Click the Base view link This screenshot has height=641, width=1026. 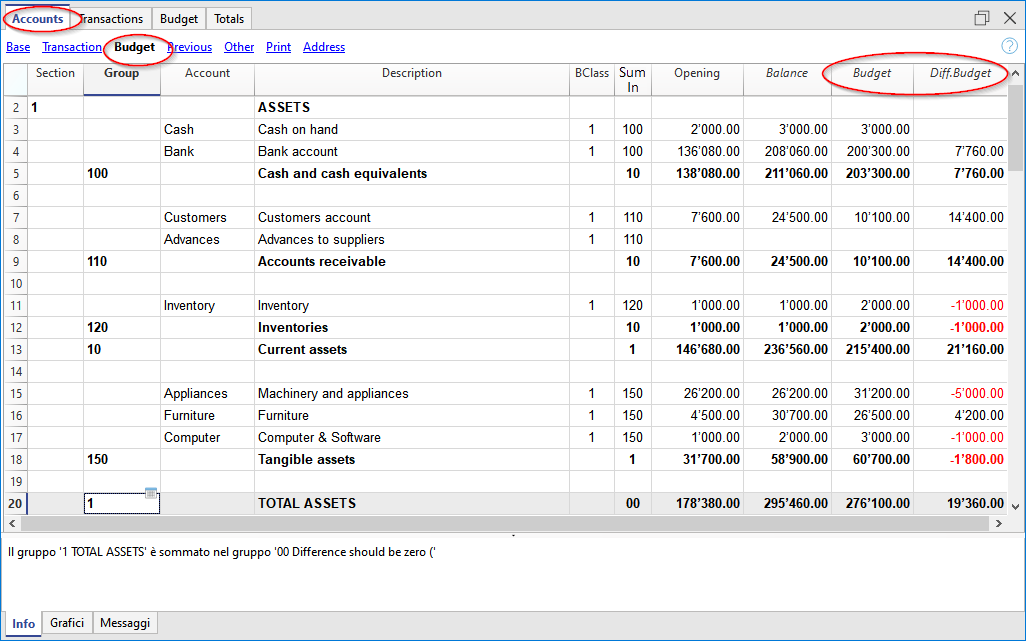[x=18, y=46]
